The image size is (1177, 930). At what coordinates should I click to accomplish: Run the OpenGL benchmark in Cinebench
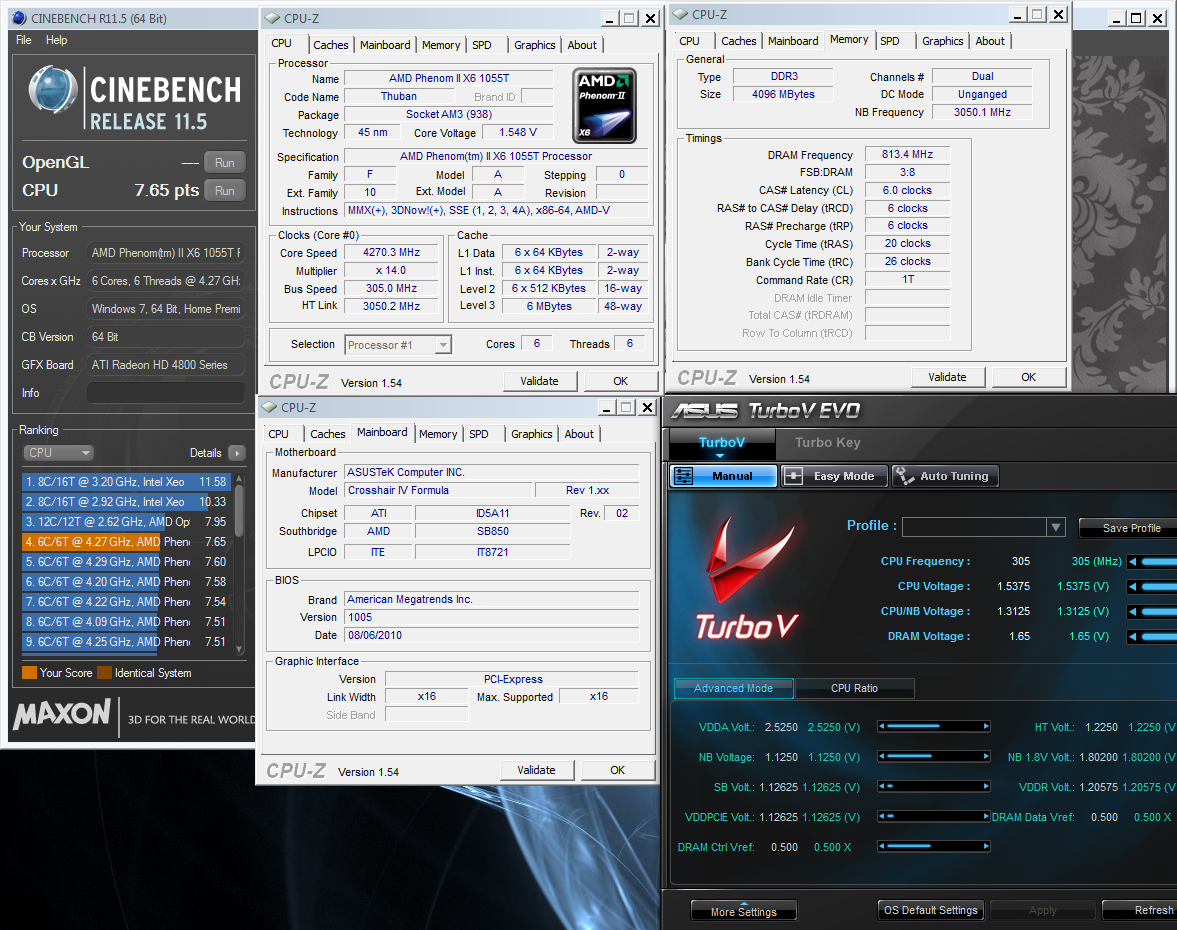point(224,163)
